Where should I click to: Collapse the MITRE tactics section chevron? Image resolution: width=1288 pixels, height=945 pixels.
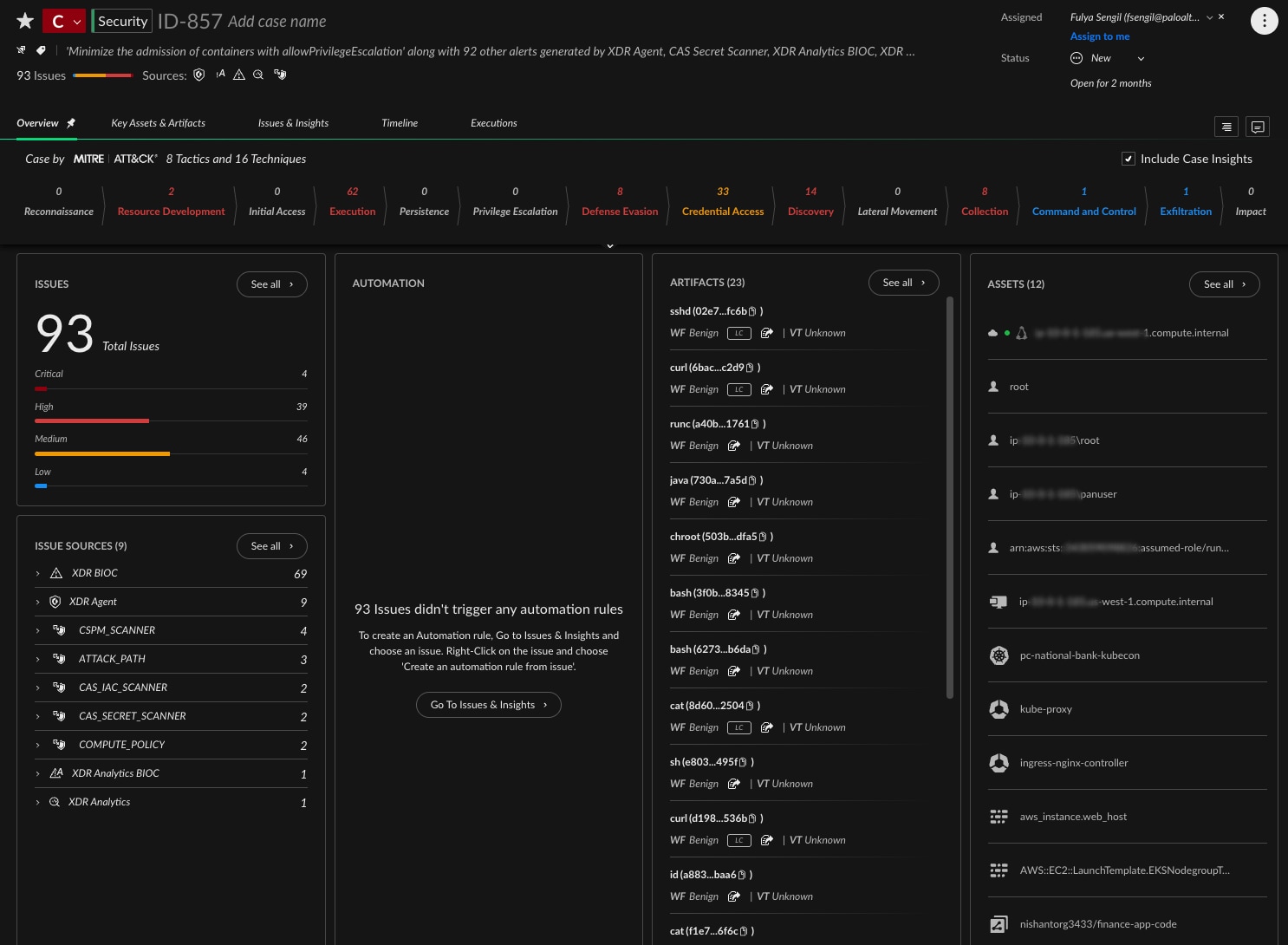610,246
